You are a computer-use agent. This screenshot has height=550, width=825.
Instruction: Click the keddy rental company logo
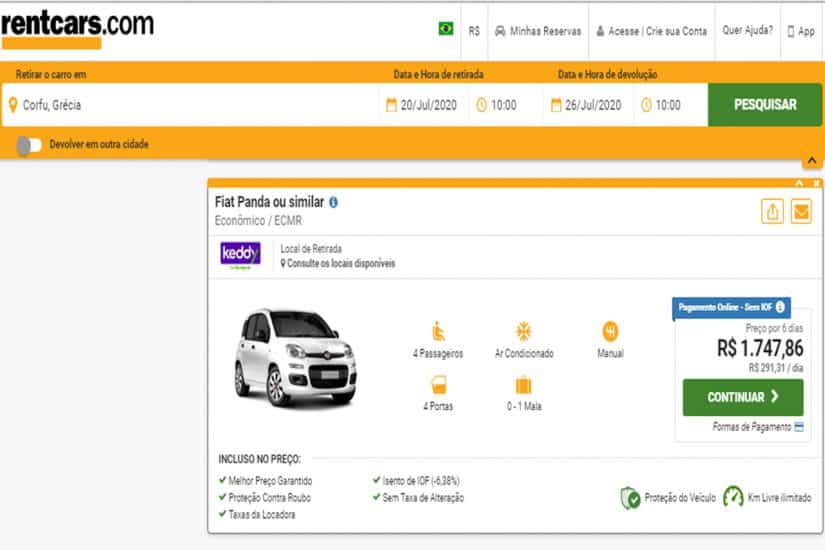click(x=240, y=256)
